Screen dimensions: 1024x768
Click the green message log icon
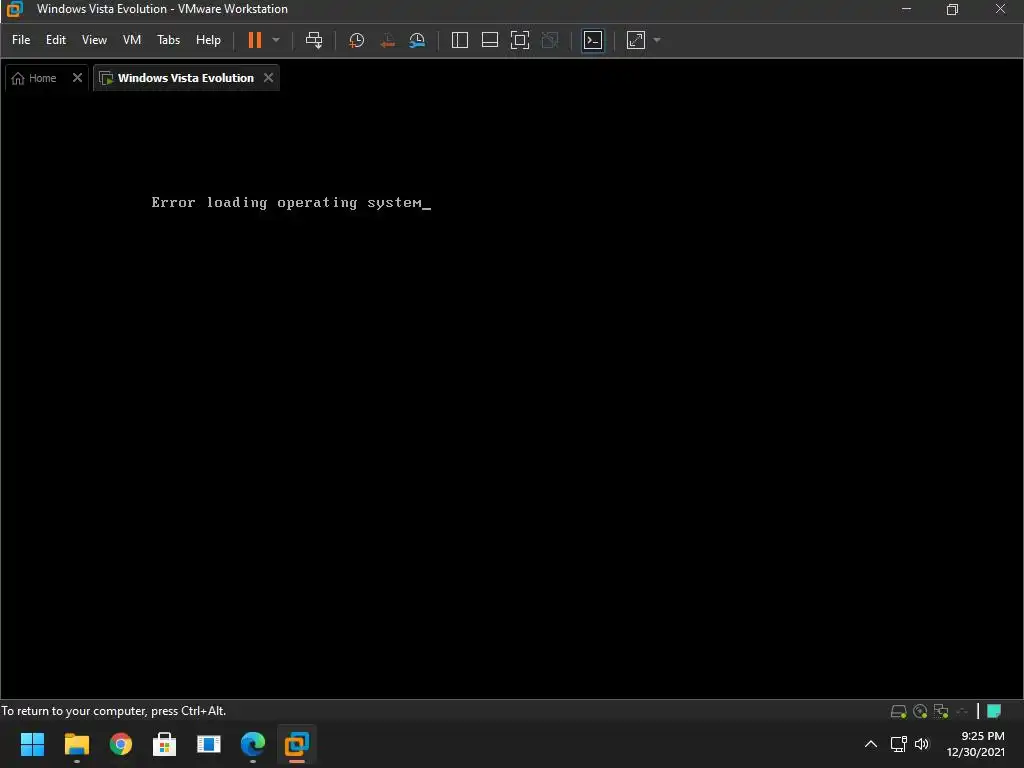pos(994,711)
